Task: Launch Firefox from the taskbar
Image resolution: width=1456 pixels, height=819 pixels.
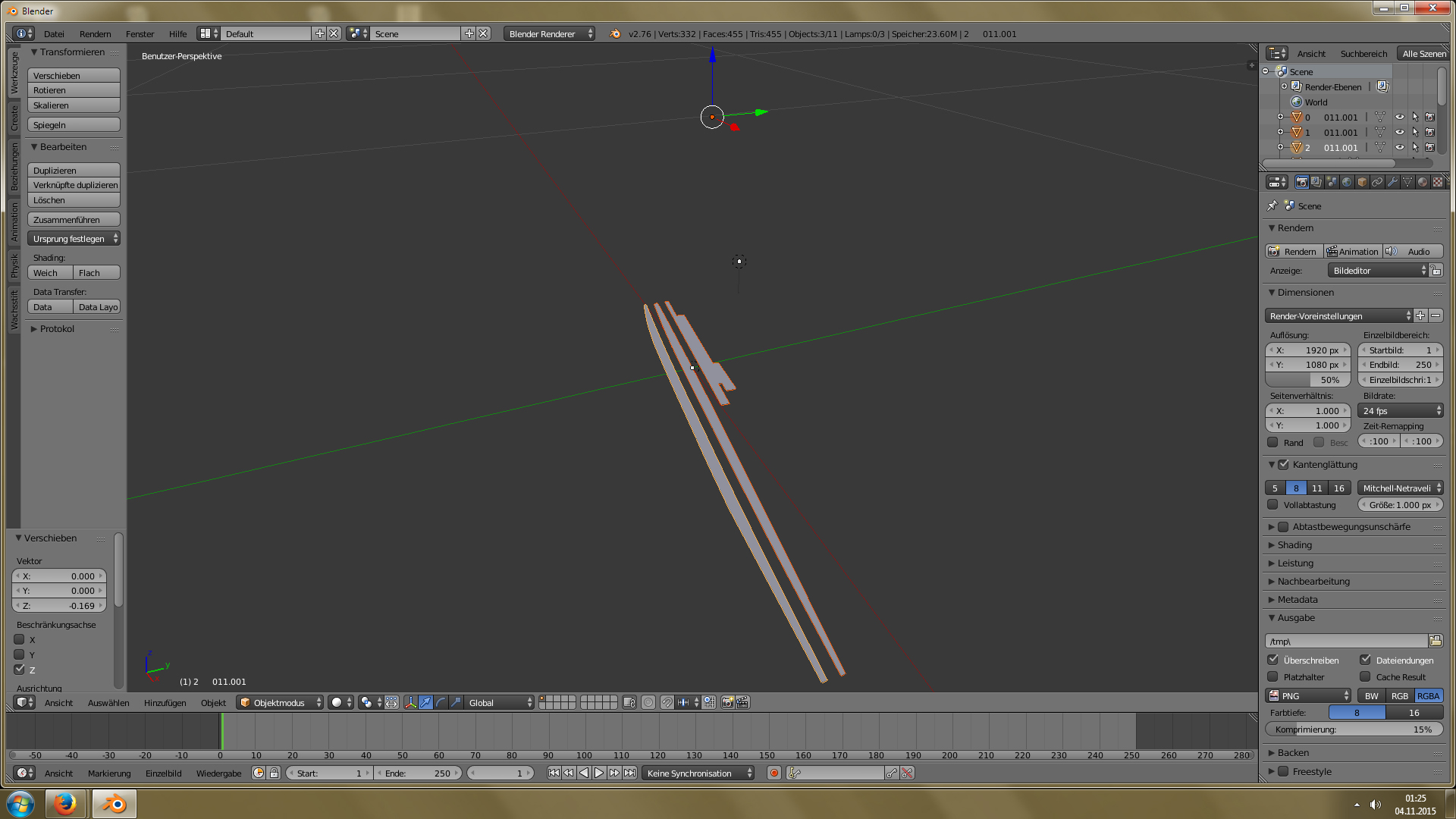Action: (65, 803)
